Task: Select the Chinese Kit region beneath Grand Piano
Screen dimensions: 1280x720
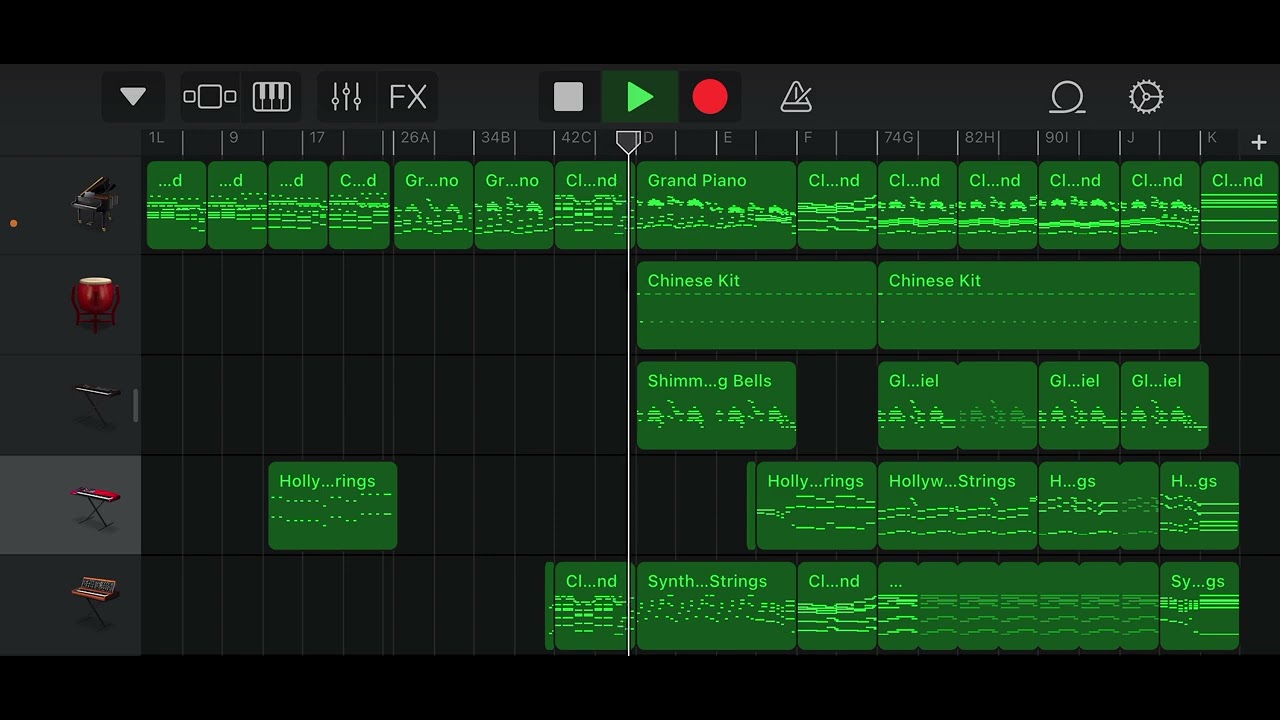Action: [x=756, y=305]
